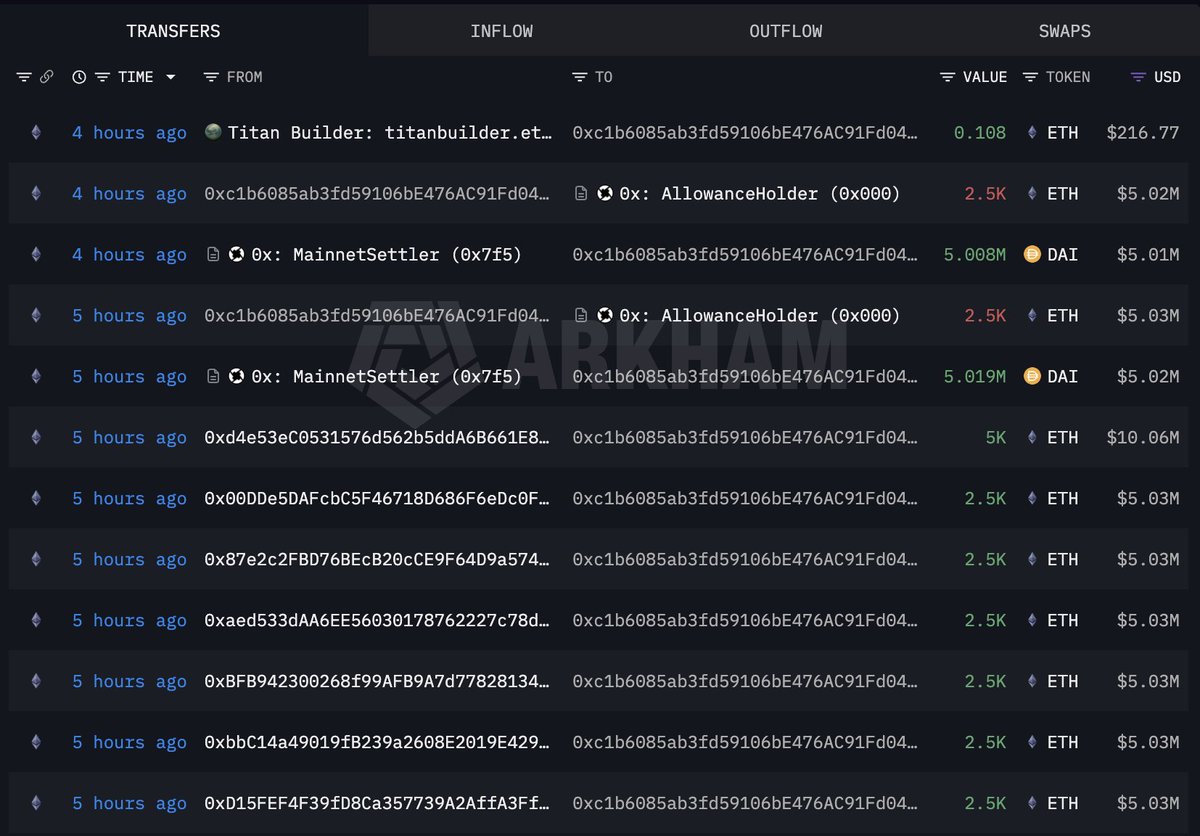The image size is (1200, 836).
Task: Click contract icon by MainnetSettler, 5.019M row
Action: coord(213,376)
